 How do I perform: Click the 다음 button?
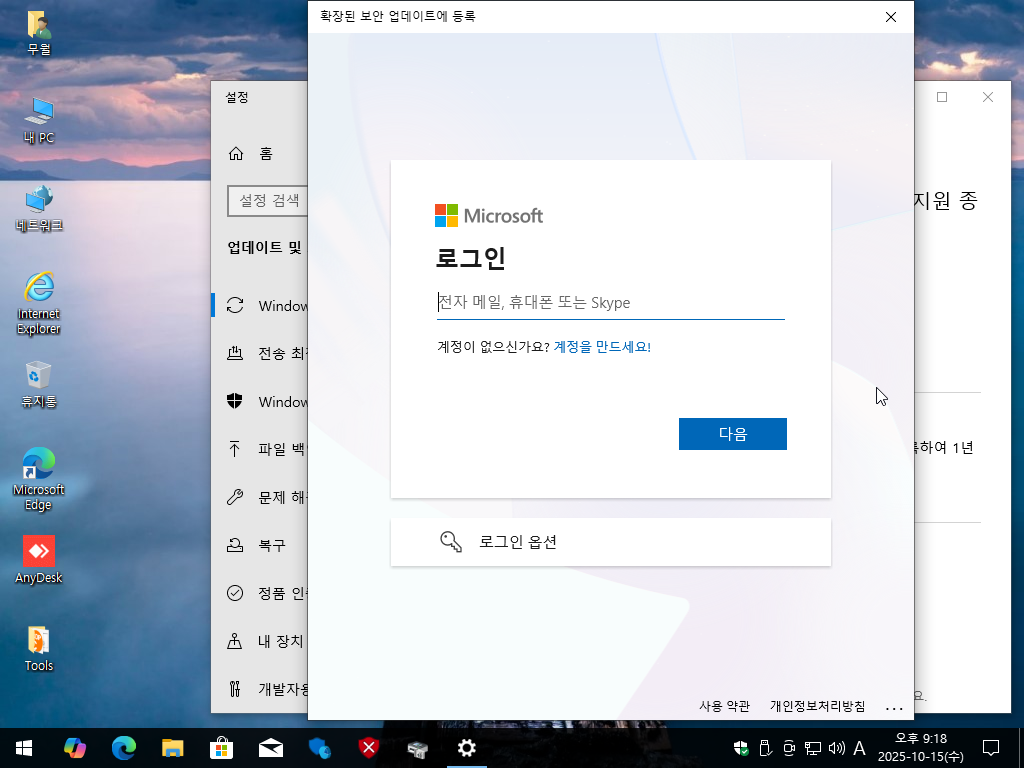pyautogui.click(x=733, y=434)
